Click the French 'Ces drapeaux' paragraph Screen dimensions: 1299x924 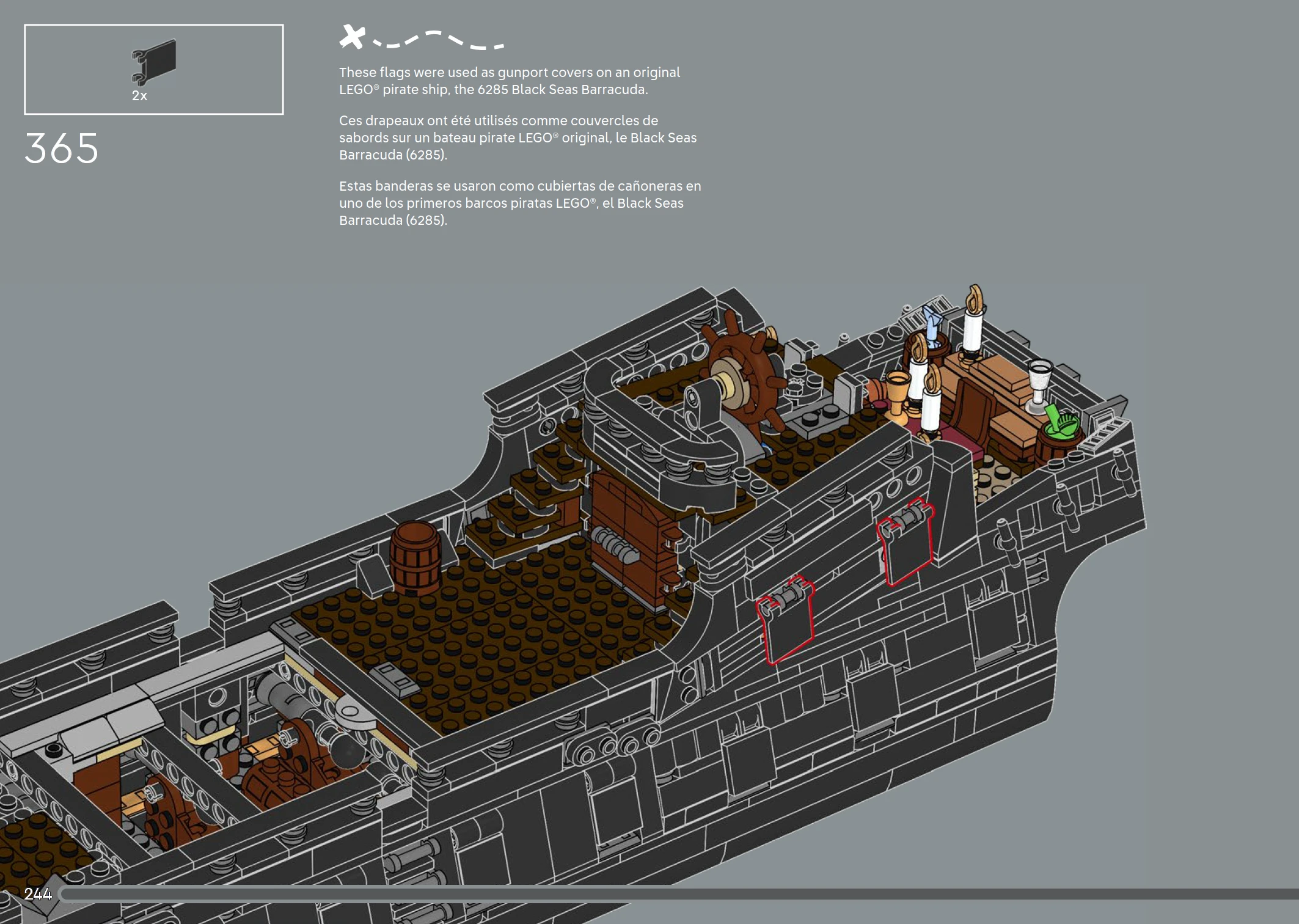pyautogui.click(x=517, y=137)
